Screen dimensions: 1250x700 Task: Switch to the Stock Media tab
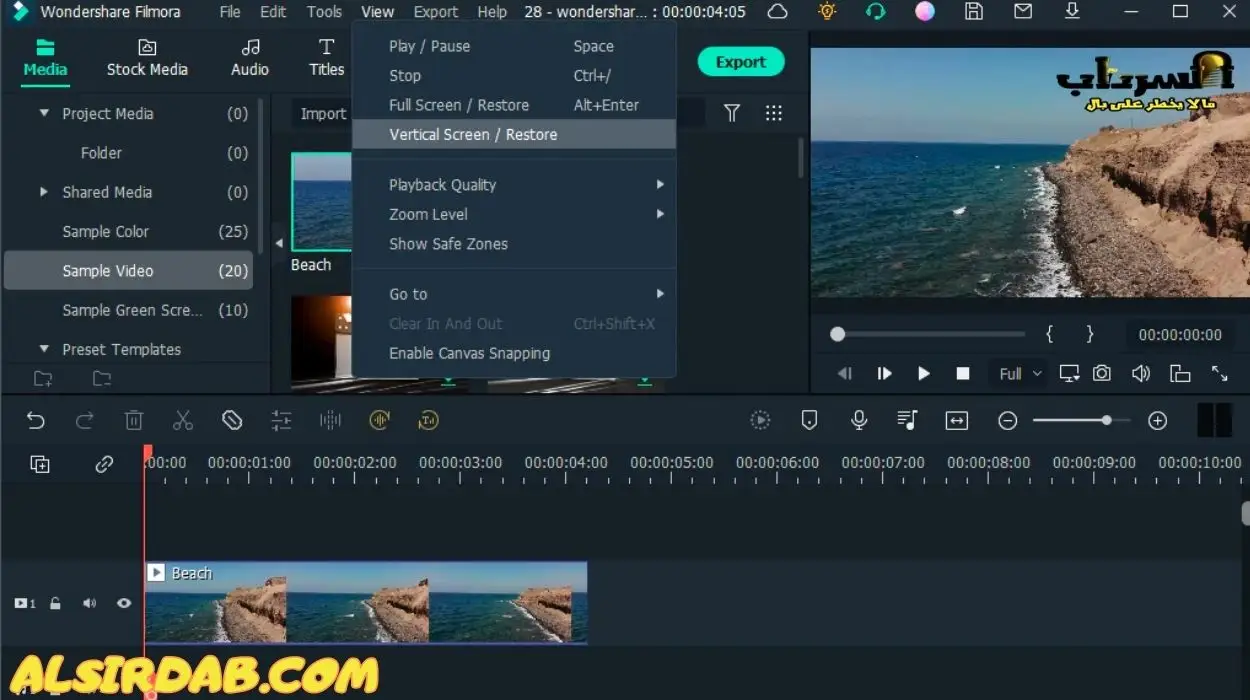pos(147,58)
